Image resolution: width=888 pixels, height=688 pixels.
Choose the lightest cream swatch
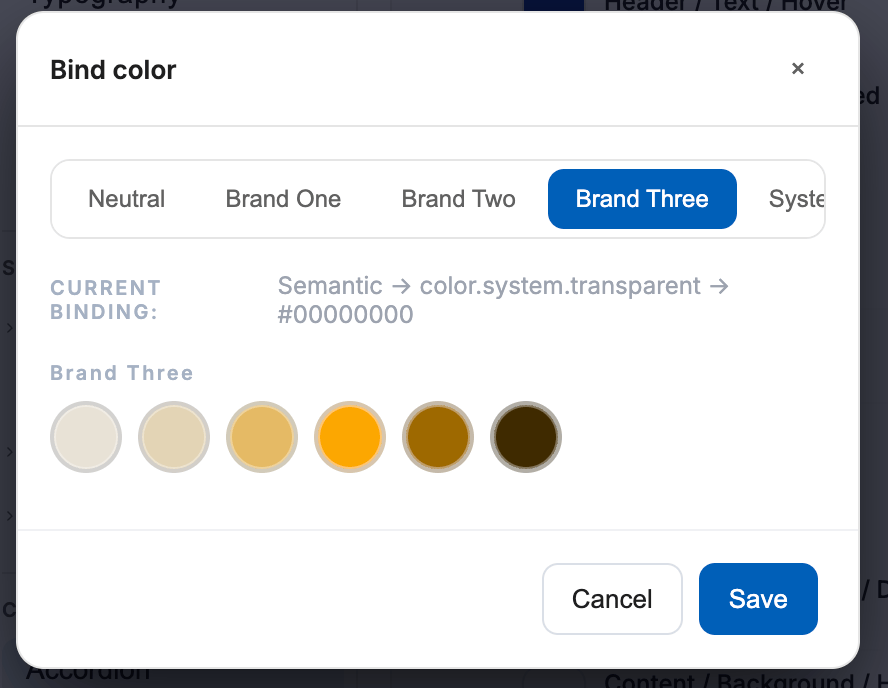point(85,437)
